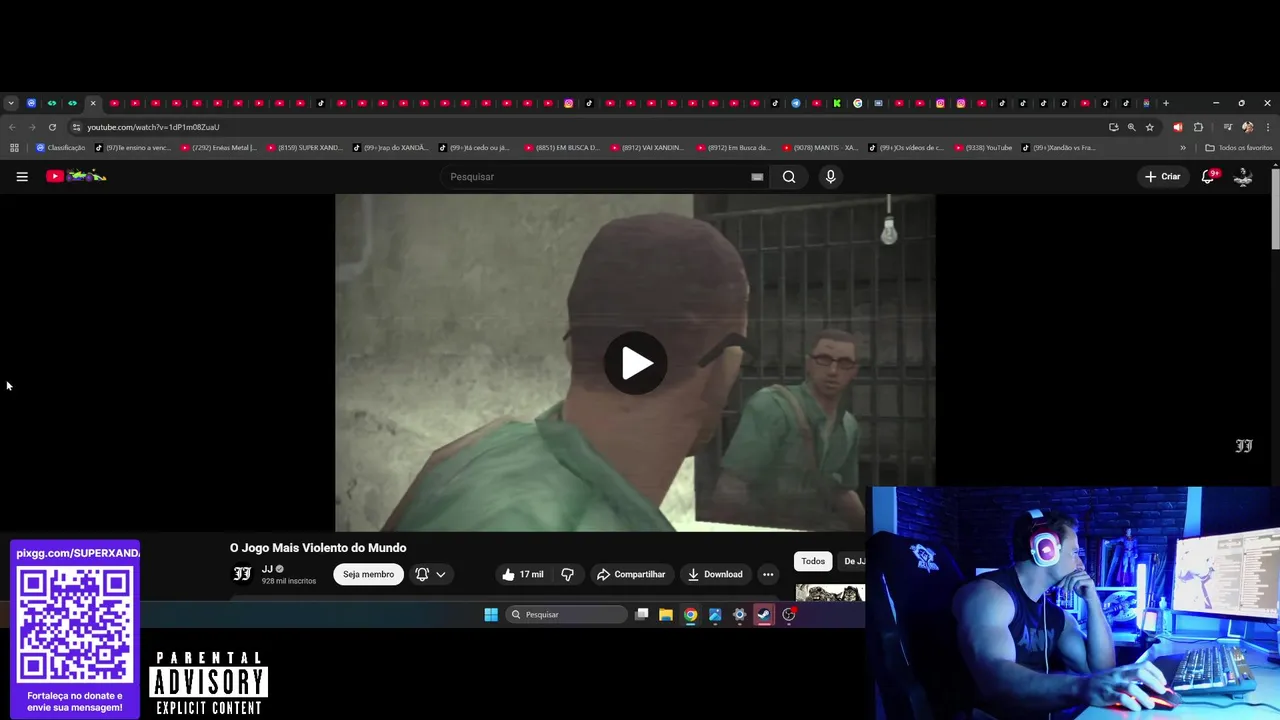The height and width of the screenshot is (720, 1280).
Task: Dislike the video with thumbs-down
Action: pos(567,574)
